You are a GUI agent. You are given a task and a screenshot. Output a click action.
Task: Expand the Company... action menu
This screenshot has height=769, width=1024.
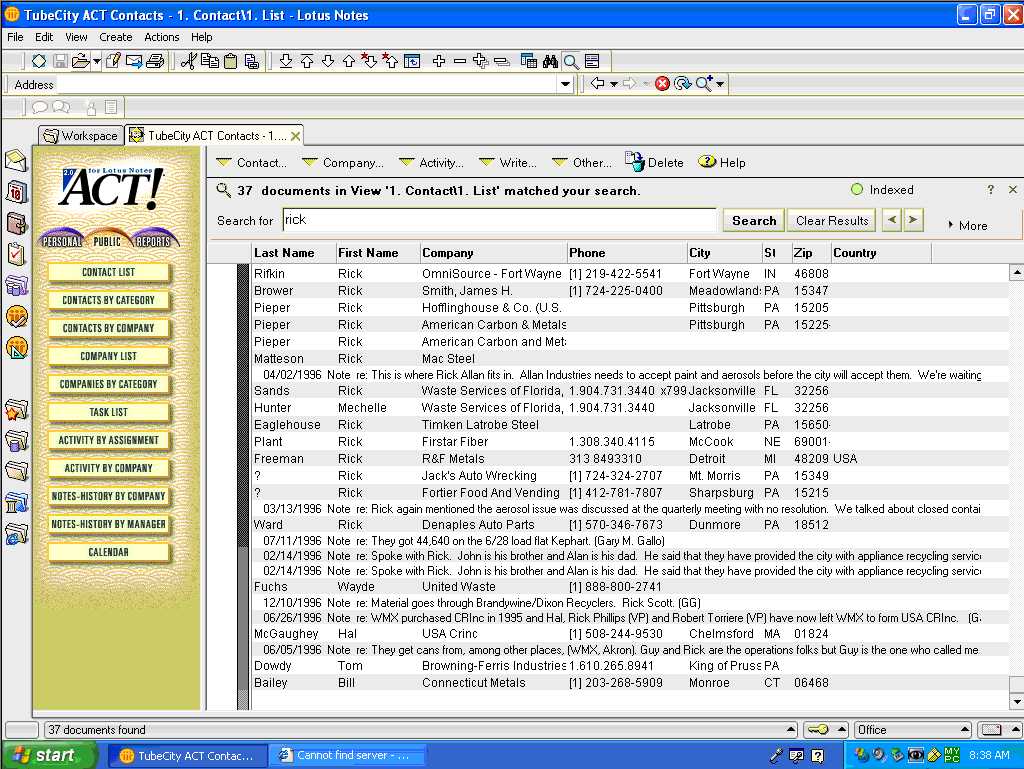pyautogui.click(x=343, y=163)
